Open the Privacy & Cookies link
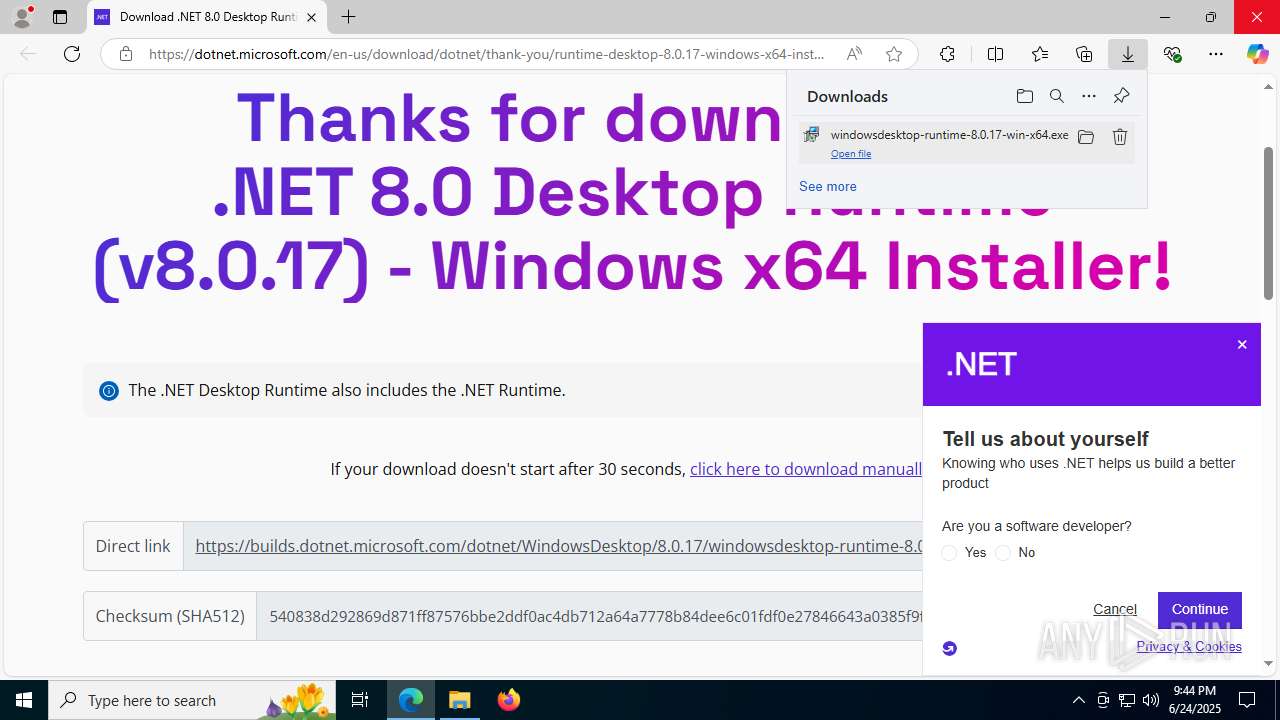The height and width of the screenshot is (720, 1280). (x=1189, y=646)
